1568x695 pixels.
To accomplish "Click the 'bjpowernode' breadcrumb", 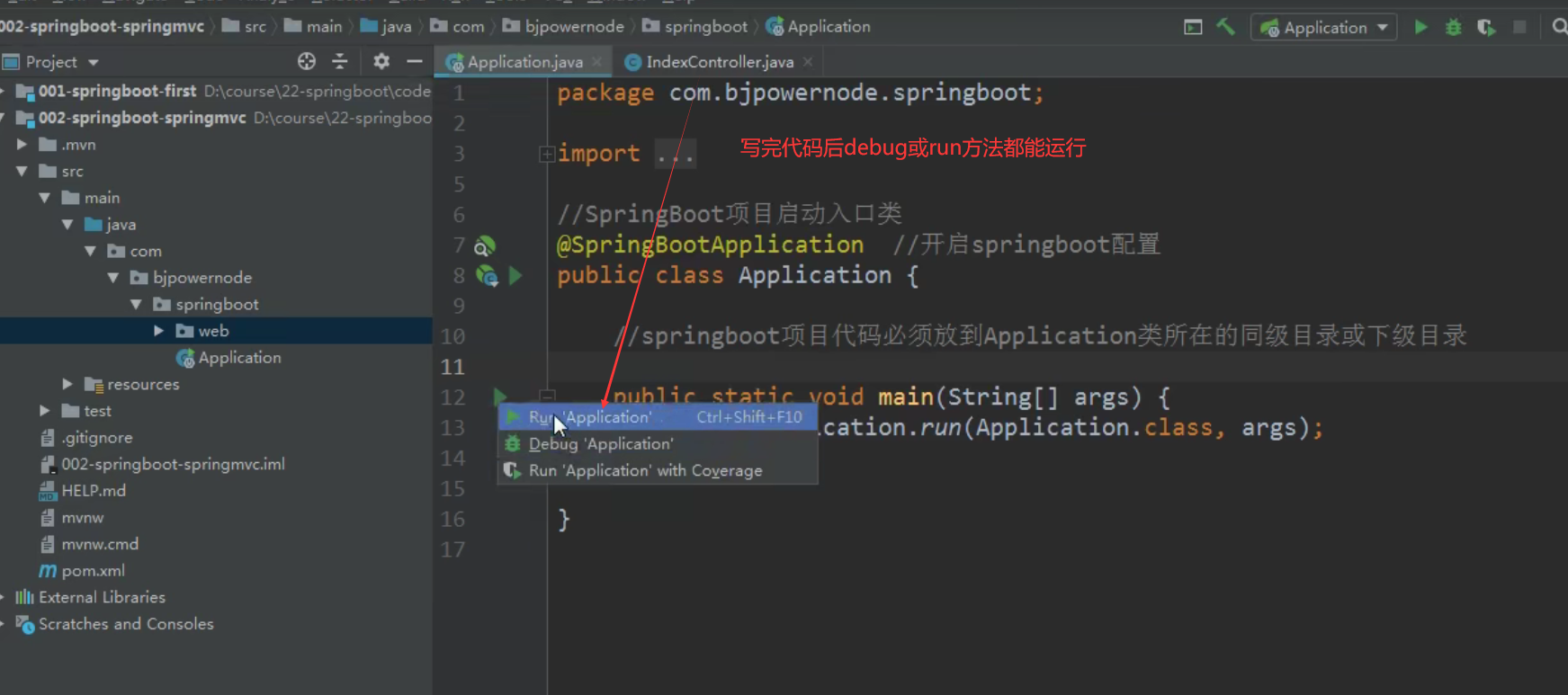I will pyautogui.click(x=564, y=26).
